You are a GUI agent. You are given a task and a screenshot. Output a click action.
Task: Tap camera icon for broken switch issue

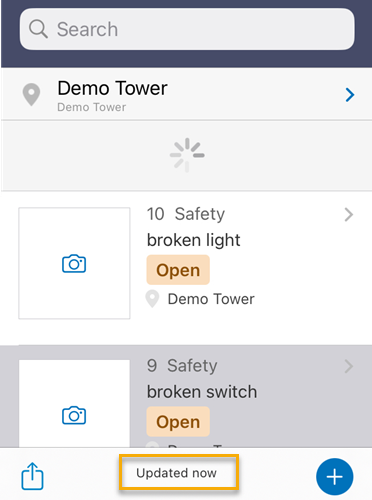(74, 415)
